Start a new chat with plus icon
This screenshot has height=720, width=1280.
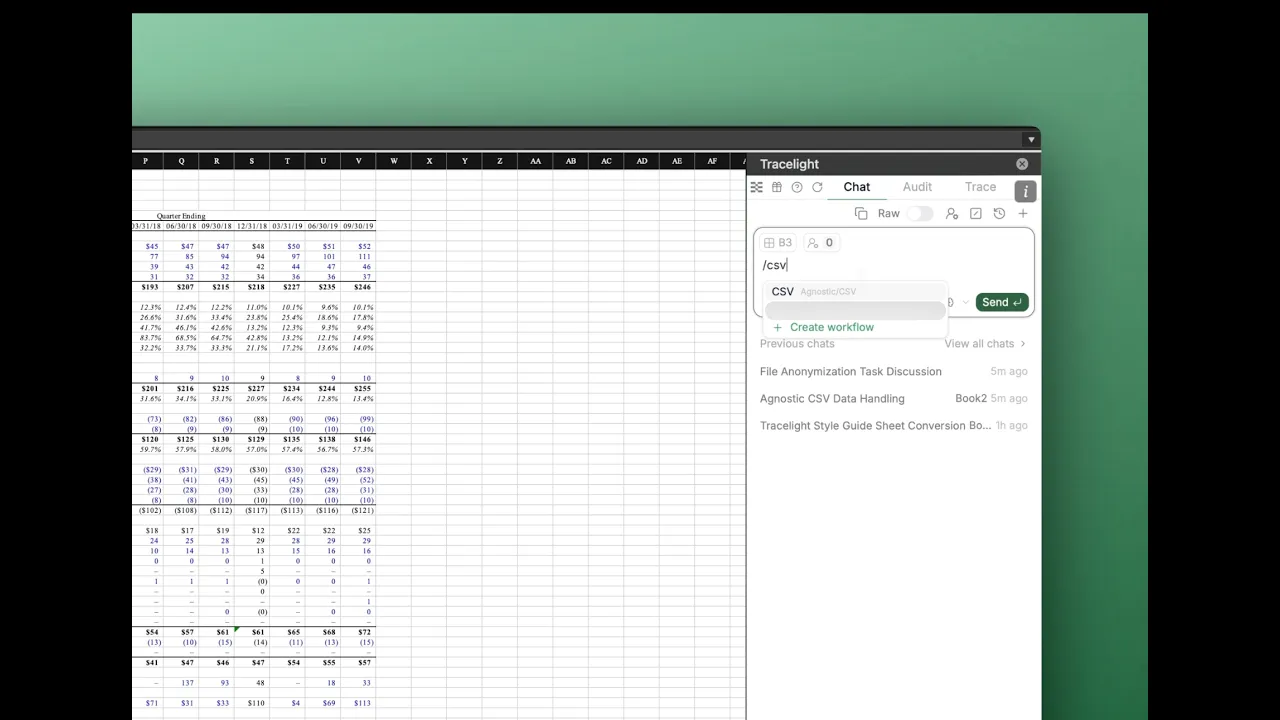point(1023,213)
